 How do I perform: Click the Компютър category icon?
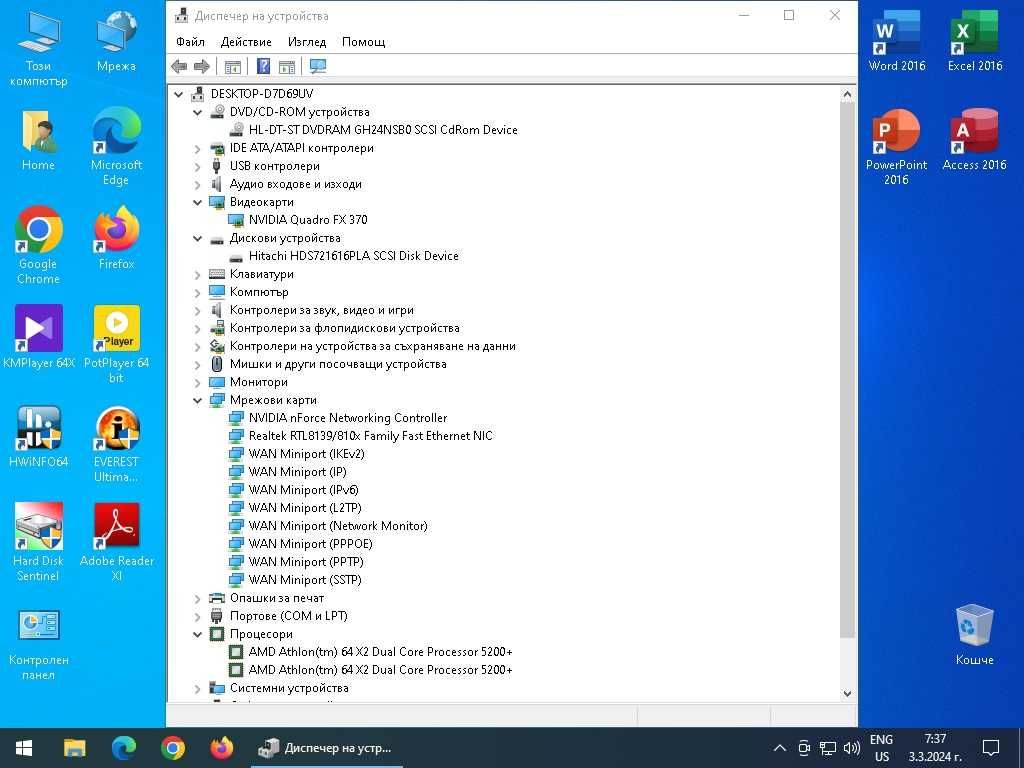click(x=217, y=292)
